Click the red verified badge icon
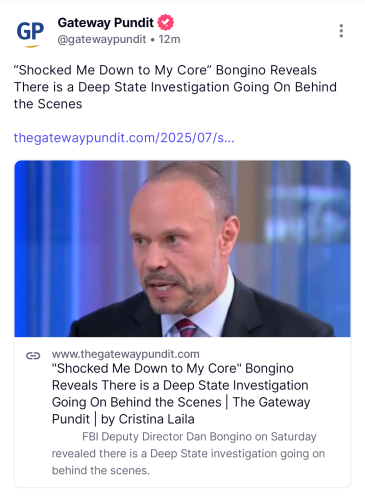This screenshot has height=500, width=365. point(165,23)
